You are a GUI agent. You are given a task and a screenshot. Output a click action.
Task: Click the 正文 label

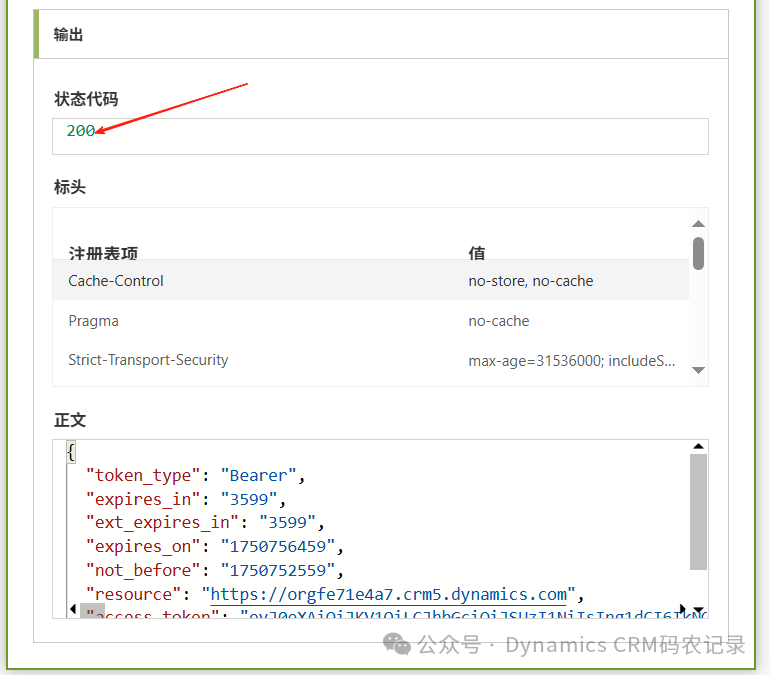click(x=70, y=420)
